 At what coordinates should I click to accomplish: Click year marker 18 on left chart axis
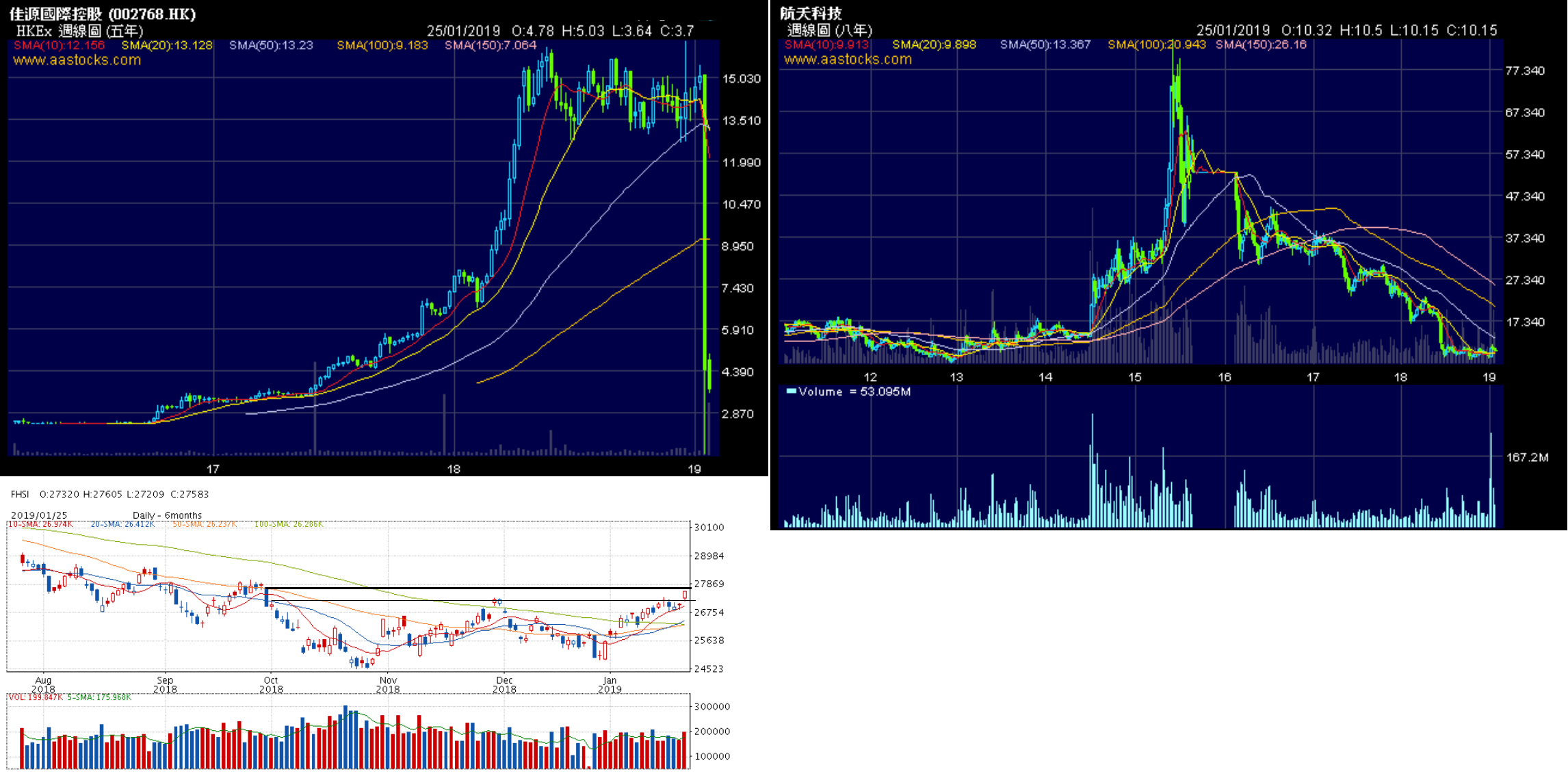(x=454, y=469)
